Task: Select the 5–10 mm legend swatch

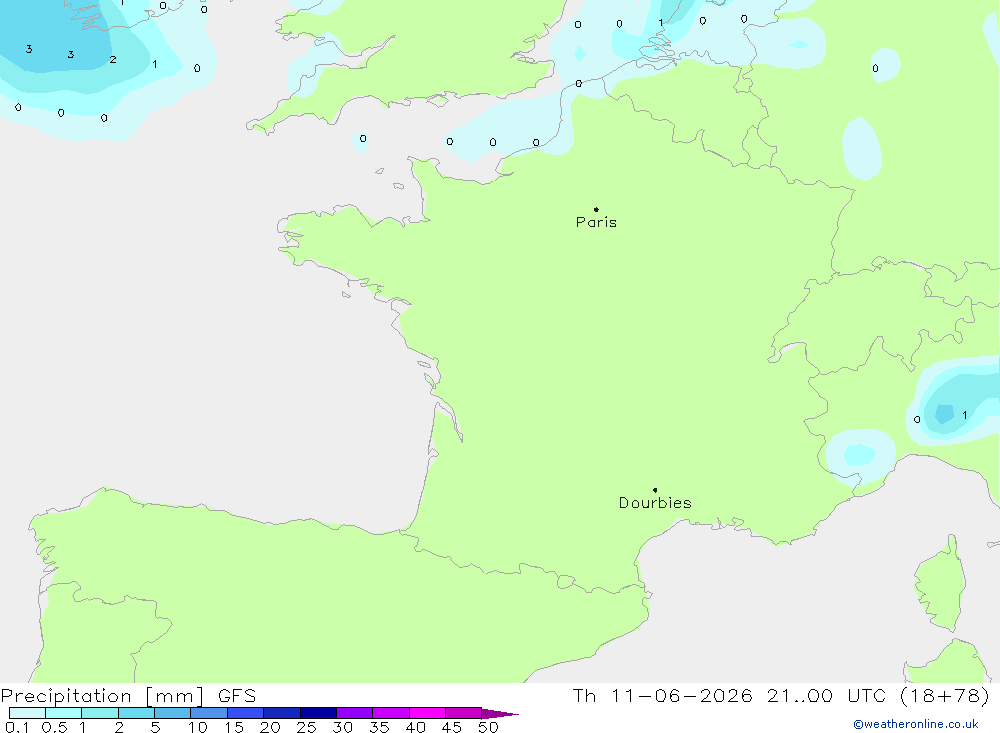Action: coord(172,713)
